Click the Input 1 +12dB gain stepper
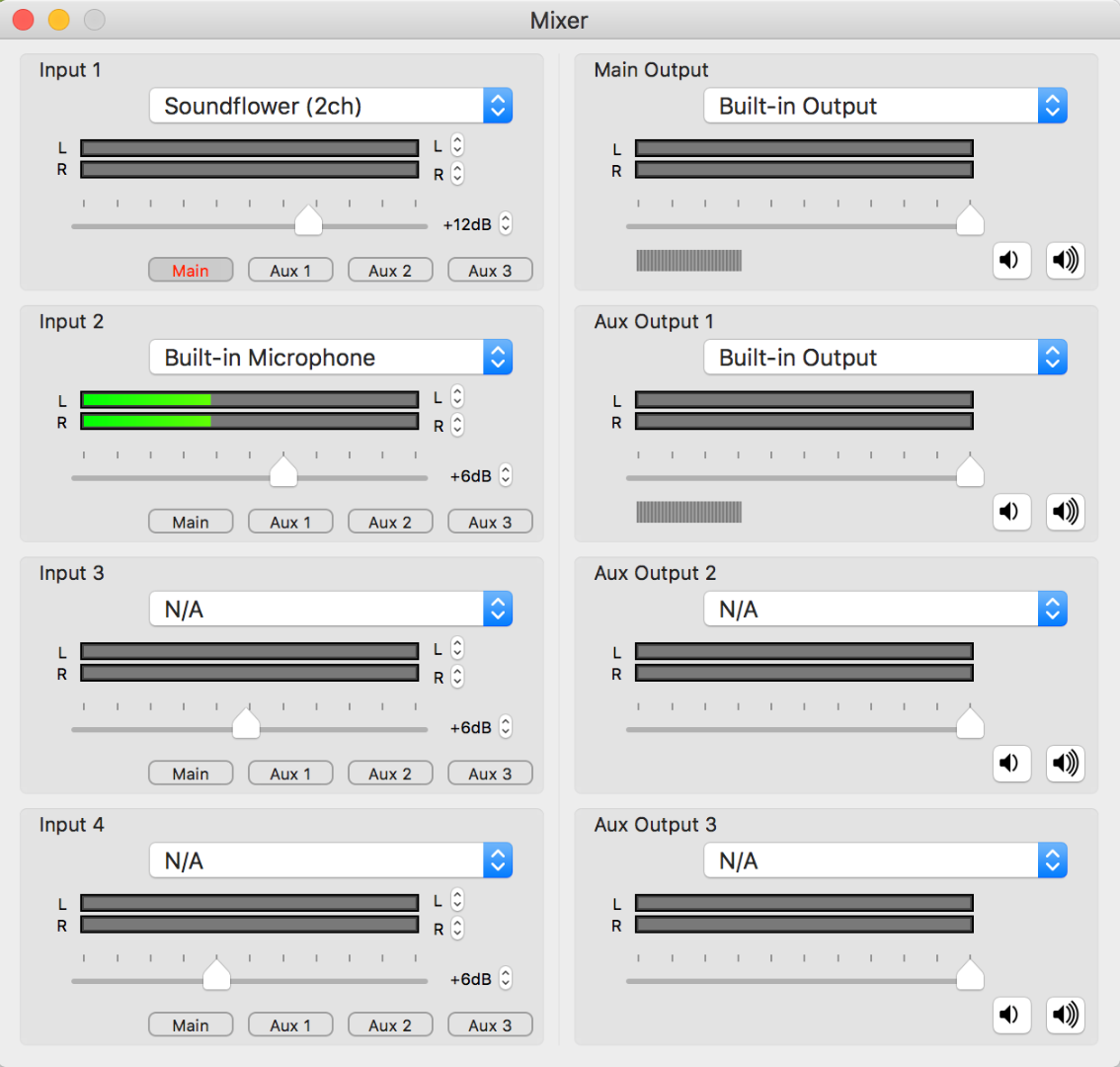Viewport: 1120px width, 1067px height. [x=506, y=224]
